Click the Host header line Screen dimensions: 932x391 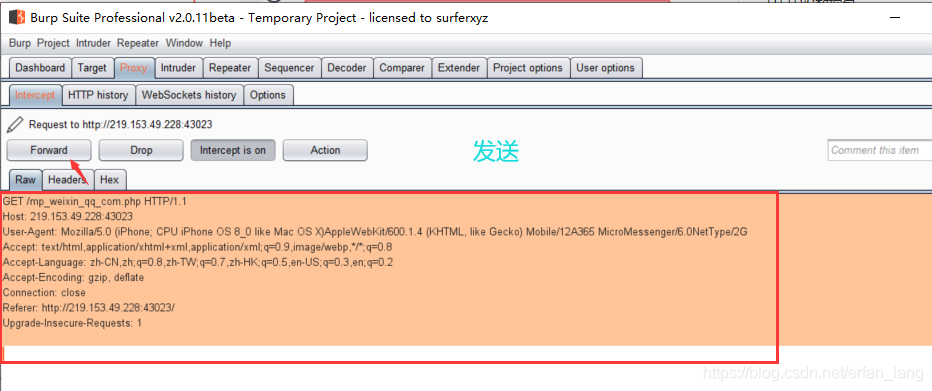(68, 216)
